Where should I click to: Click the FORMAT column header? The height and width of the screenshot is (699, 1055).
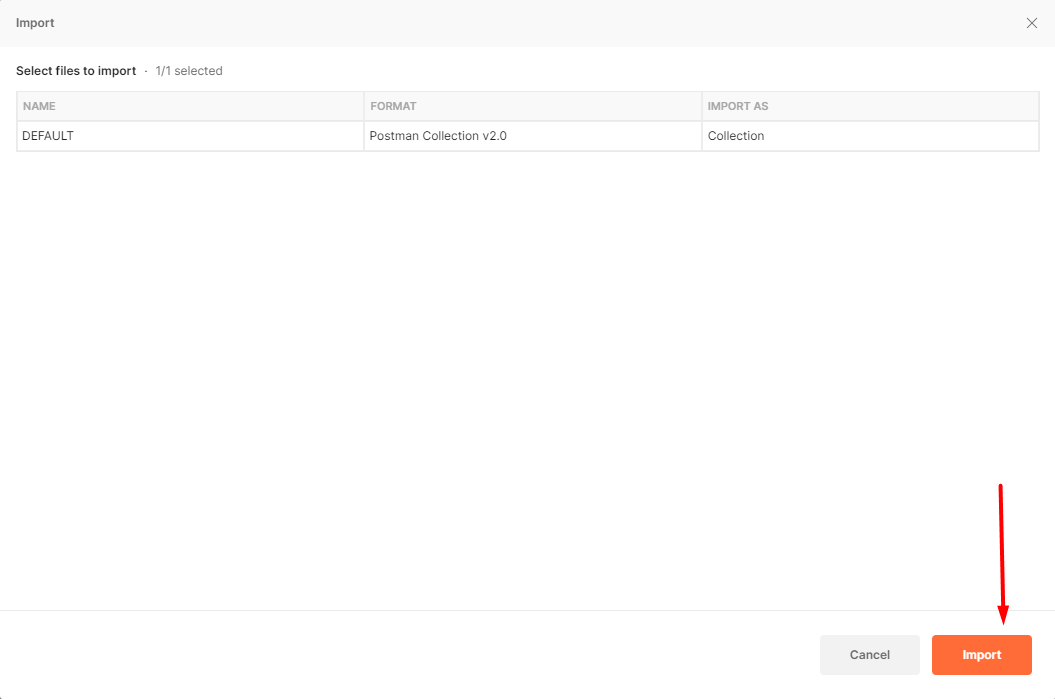point(393,106)
